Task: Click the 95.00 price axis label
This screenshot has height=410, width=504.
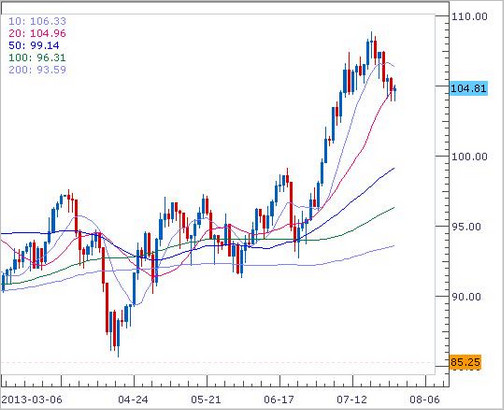Action: click(x=466, y=227)
